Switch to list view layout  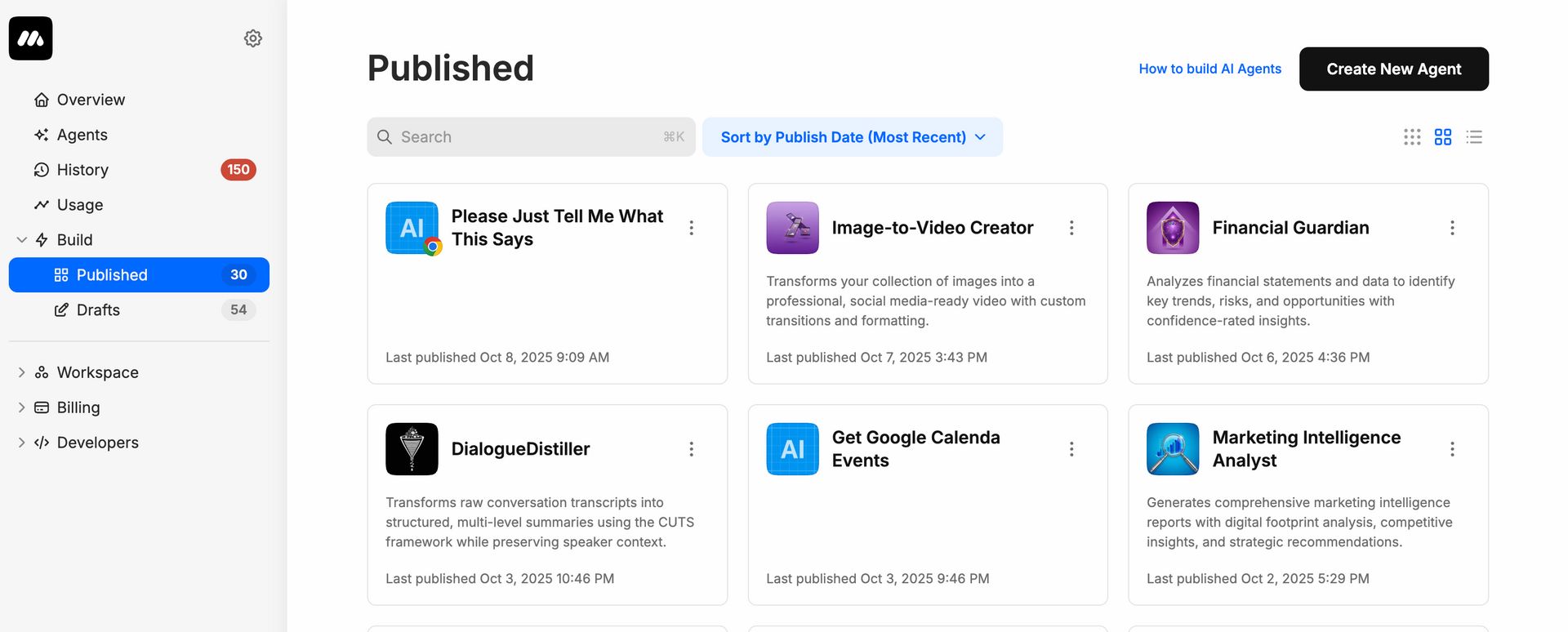coord(1474,137)
